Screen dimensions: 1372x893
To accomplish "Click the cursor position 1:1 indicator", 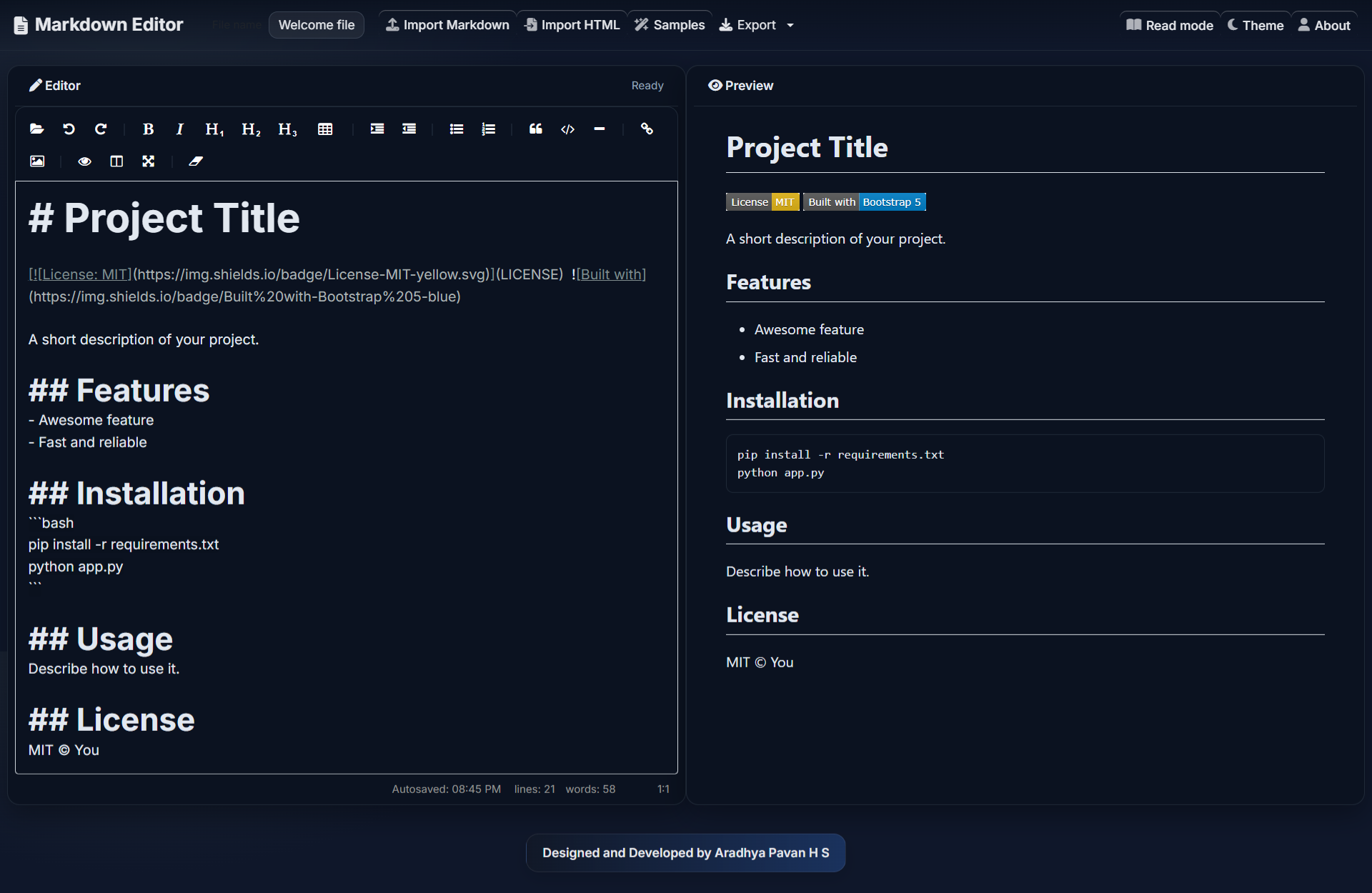I will [663, 789].
